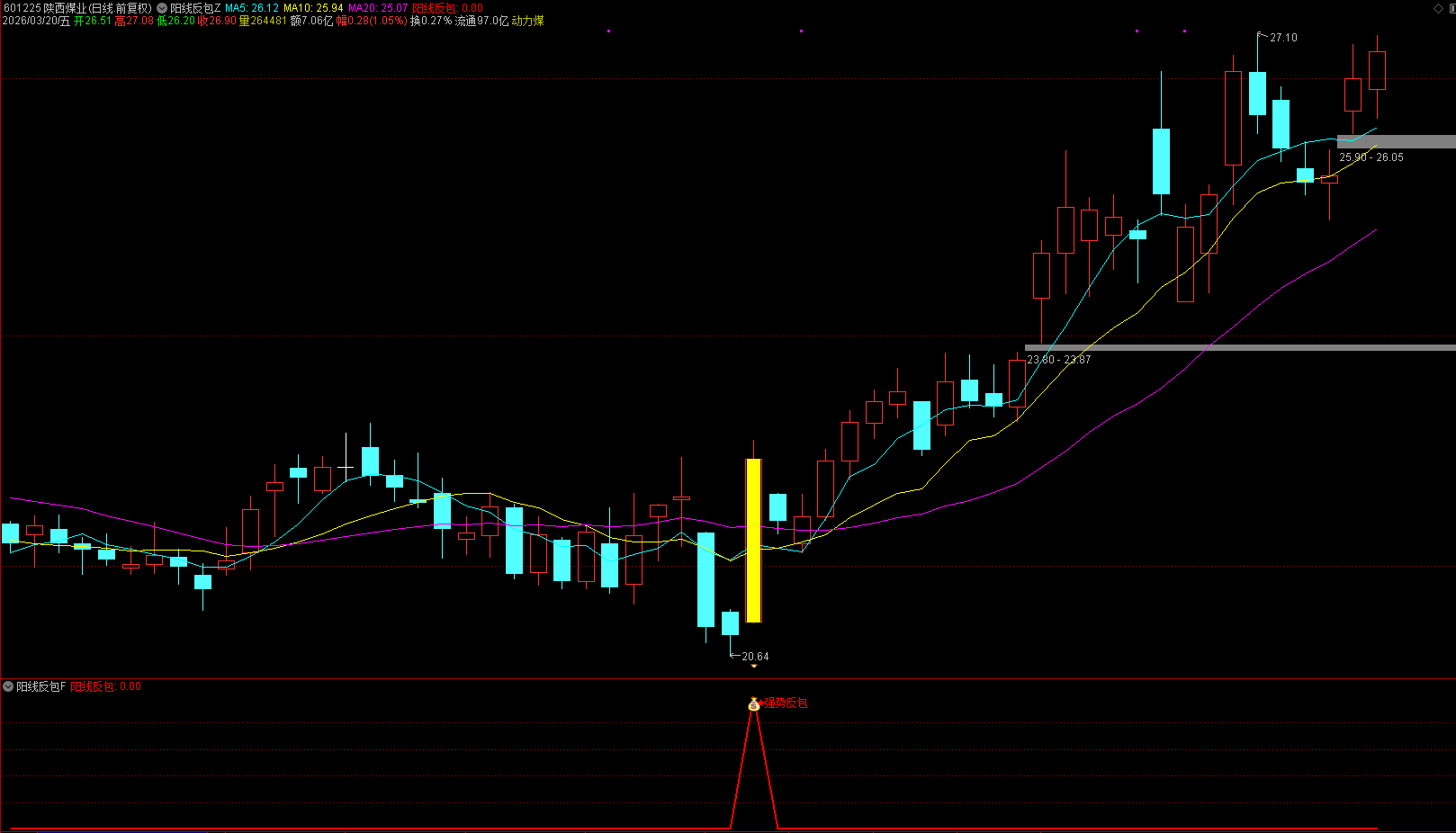Click the 27.10 high price label

point(1283,38)
